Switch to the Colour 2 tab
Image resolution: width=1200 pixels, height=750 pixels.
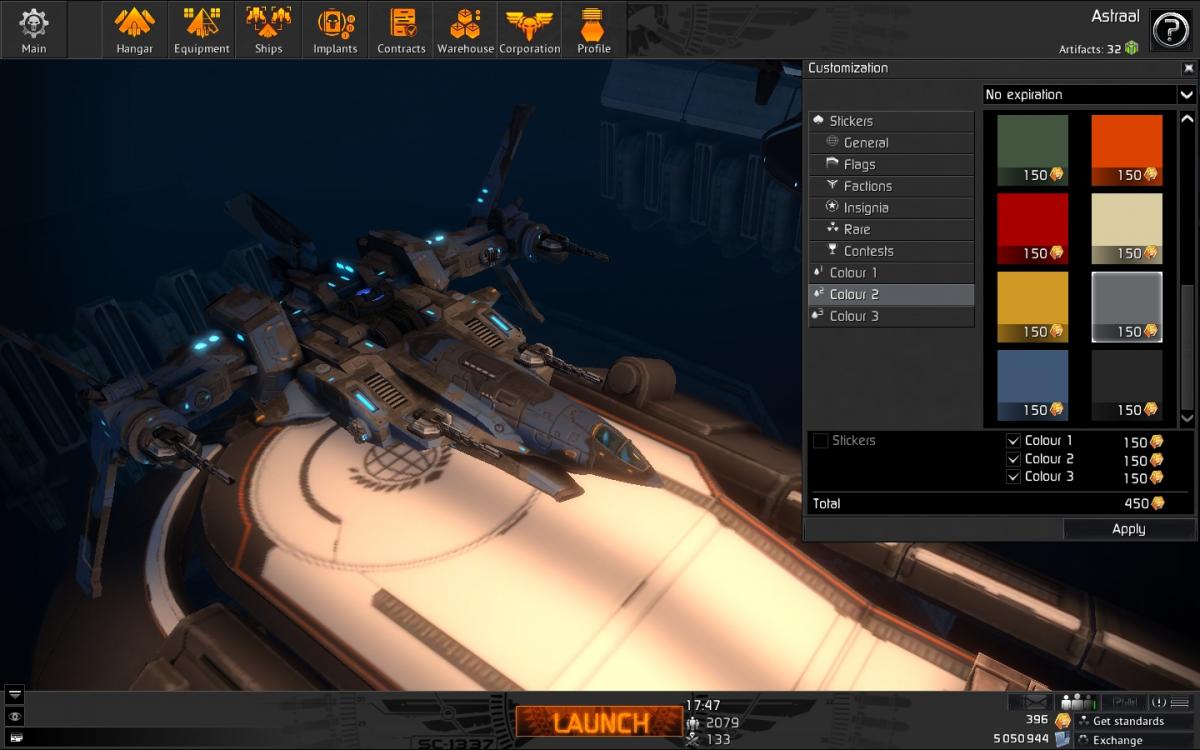(x=891, y=294)
